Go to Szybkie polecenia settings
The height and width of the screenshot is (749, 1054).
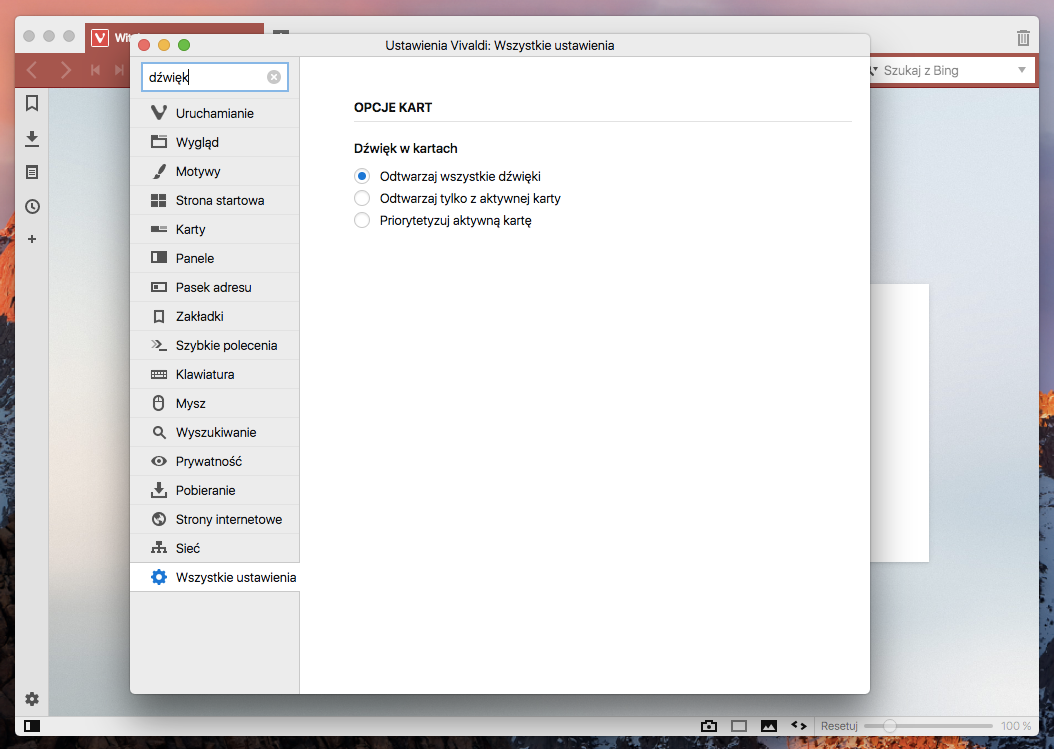click(x=214, y=345)
